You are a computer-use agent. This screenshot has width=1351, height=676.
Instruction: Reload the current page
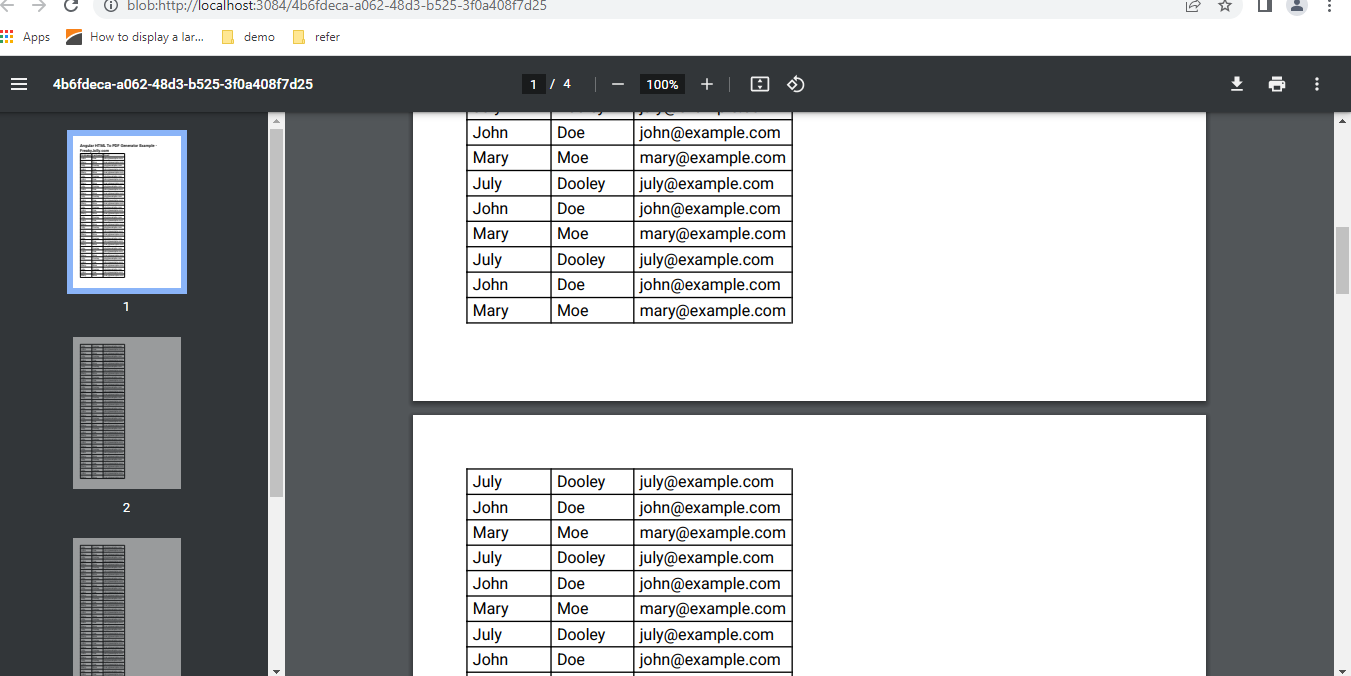click(x=70, y=7)
